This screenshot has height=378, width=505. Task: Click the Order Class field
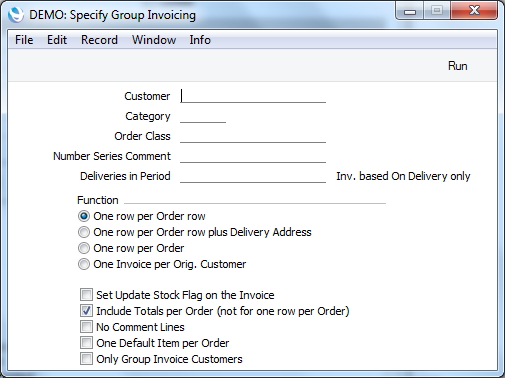pyautogui.click(x=253, y=136)
